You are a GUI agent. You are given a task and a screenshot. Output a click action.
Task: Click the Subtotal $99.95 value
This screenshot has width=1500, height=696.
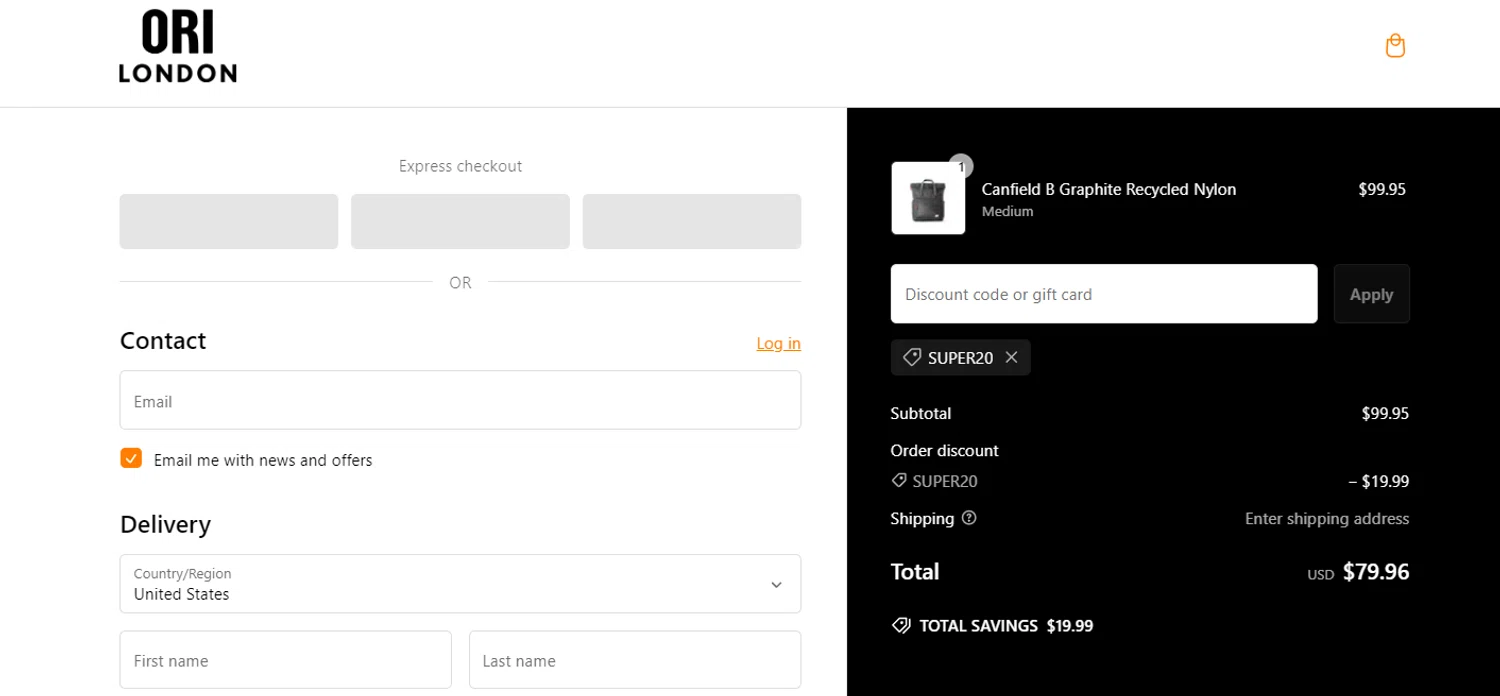tap(1385, 413)
